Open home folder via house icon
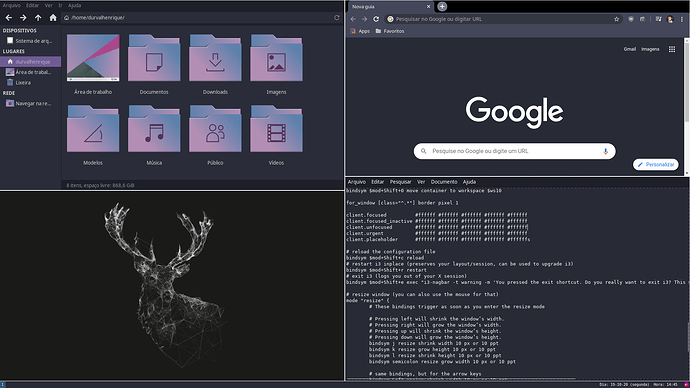 pos(53,18)
